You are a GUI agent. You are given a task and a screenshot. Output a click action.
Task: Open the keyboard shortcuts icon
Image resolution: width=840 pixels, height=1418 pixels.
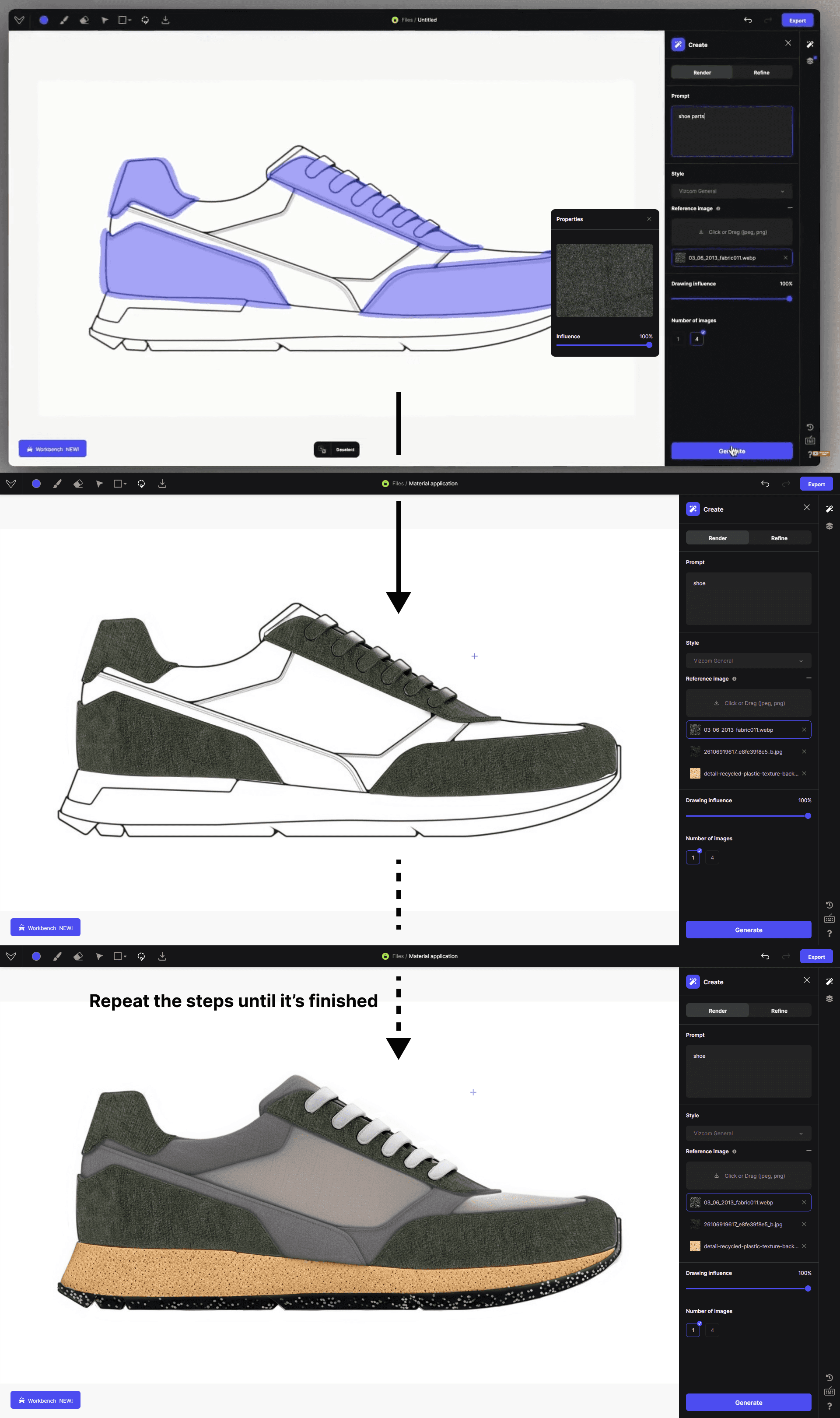809,440
